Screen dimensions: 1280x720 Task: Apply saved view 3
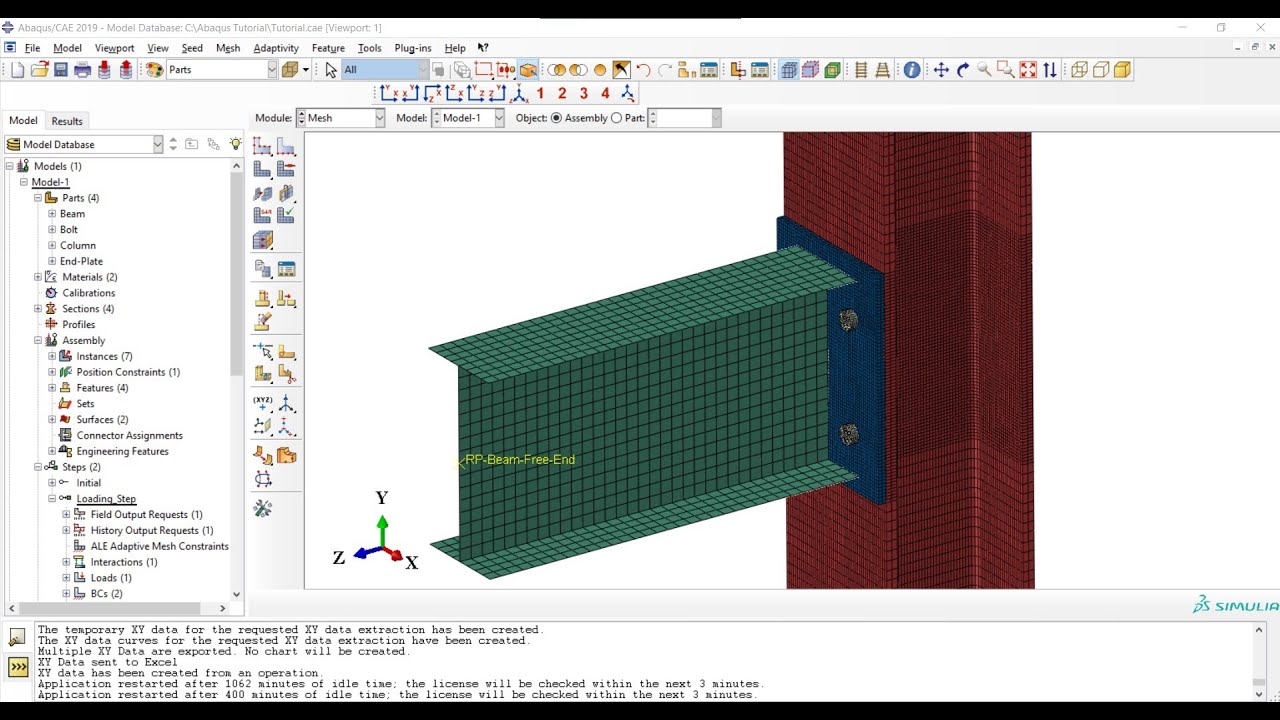pyautogui.click(x=584, y=93)
